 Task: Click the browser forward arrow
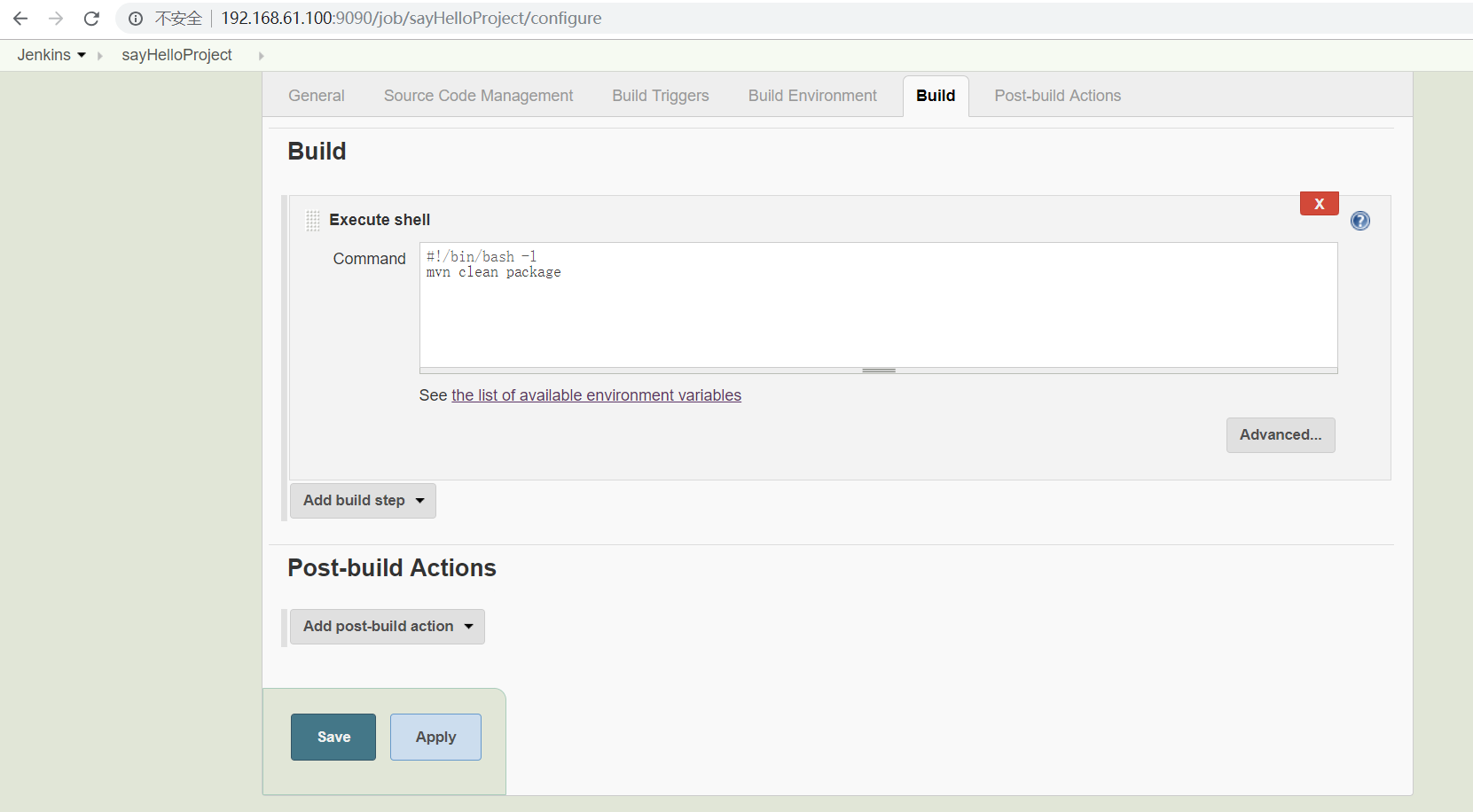point(56,19)
